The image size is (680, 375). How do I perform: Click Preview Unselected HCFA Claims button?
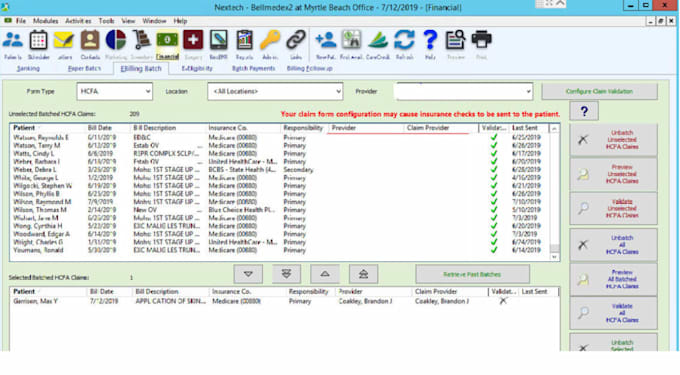point(613,174)
